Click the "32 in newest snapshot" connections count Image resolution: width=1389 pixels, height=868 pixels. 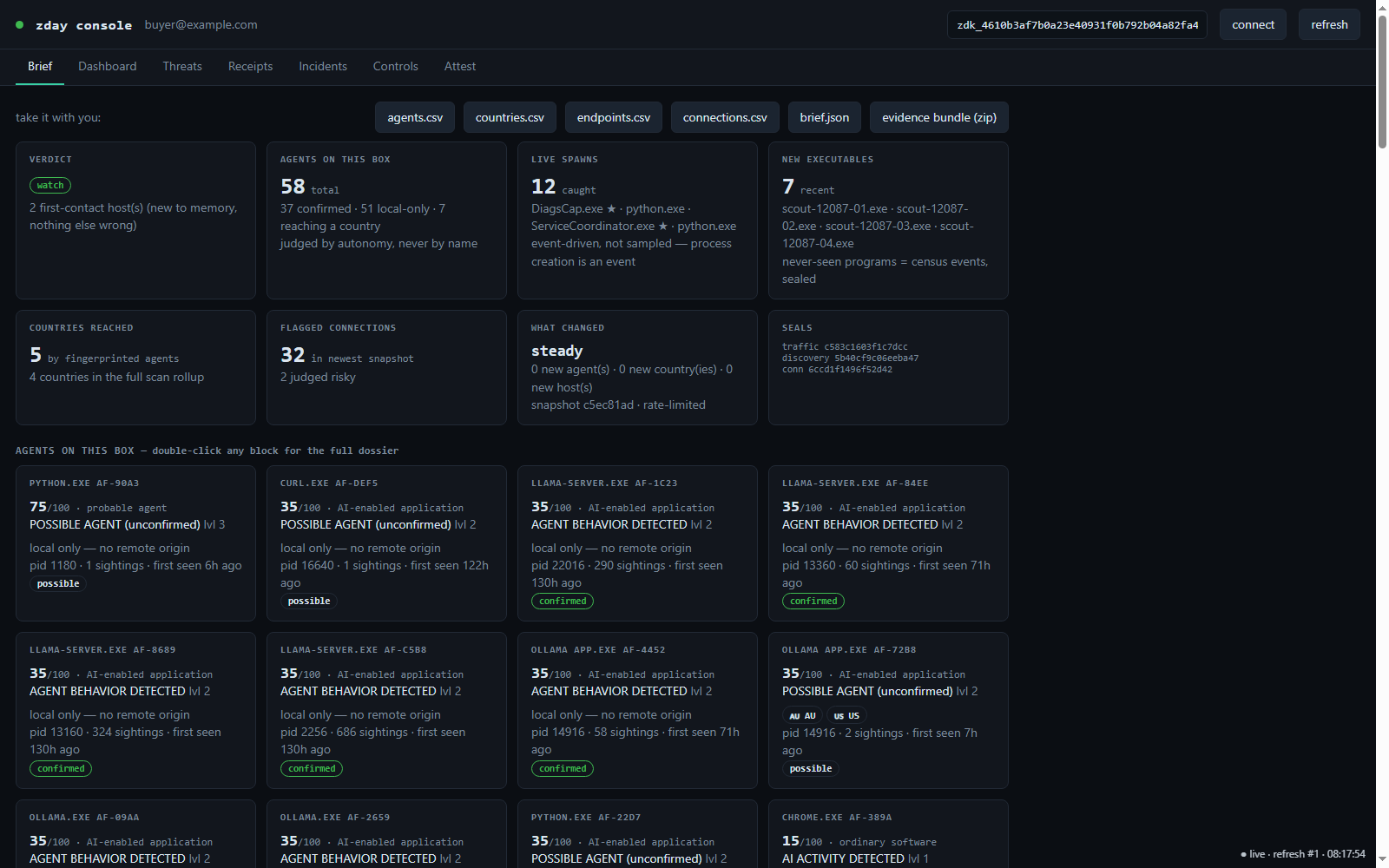[347, 355]
